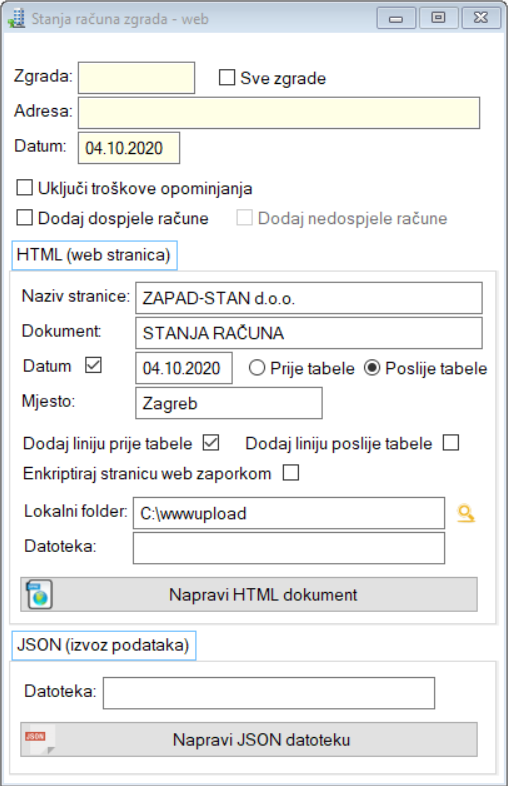
Task: Enable Dodaj liniju poslije tabele checkbox
Action: 451,443
